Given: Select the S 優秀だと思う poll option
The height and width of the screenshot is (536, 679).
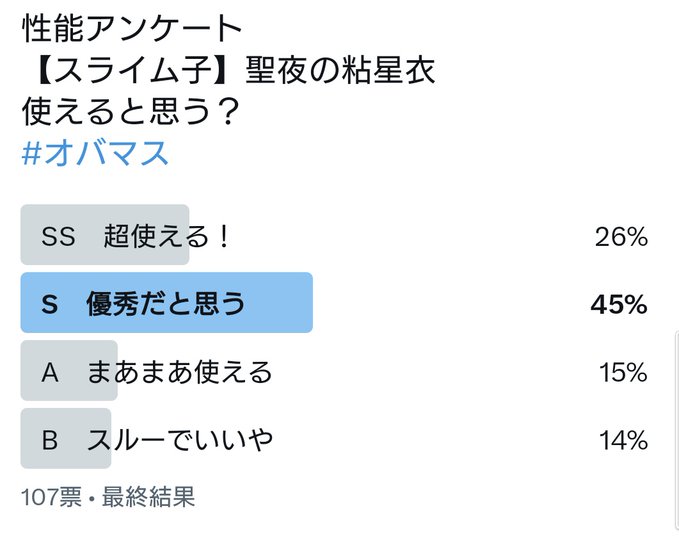Looking at the screenshot, I should click(x=335, y=303).
